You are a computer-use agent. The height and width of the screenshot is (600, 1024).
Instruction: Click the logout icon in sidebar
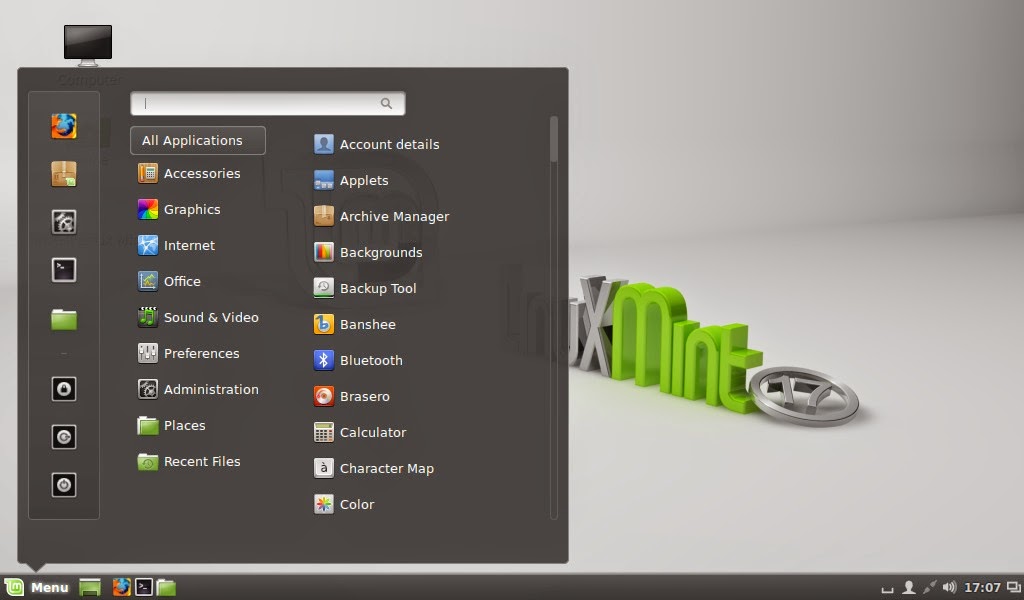[64, 437]
